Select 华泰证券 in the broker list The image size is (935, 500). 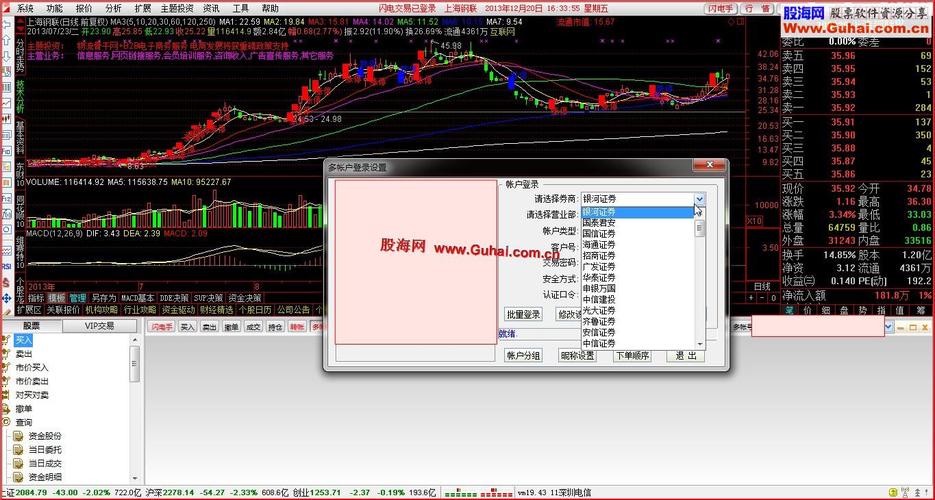(x=599, y=278)
